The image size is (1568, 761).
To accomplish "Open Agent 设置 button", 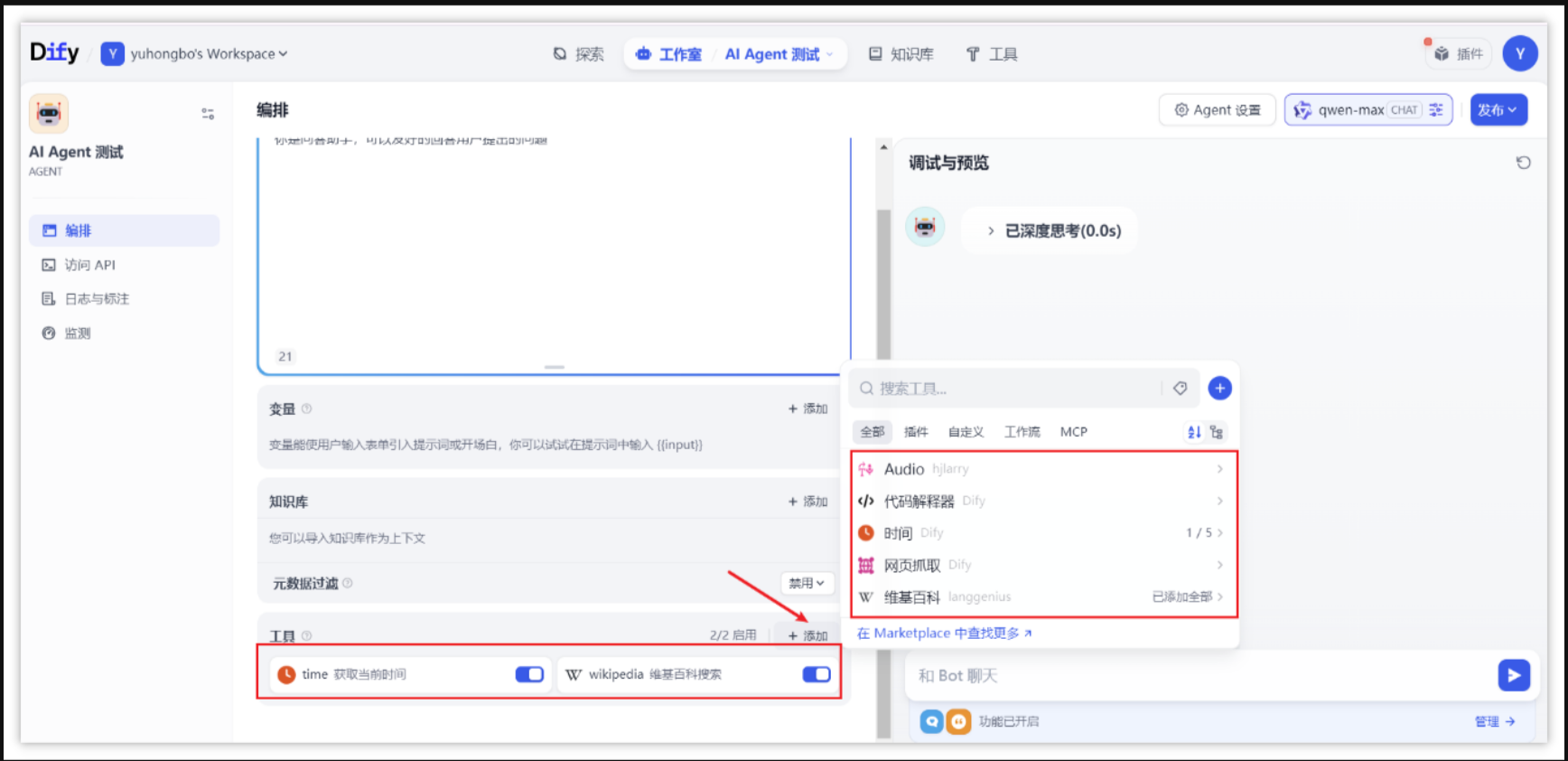I will (x=1217, y=110).
